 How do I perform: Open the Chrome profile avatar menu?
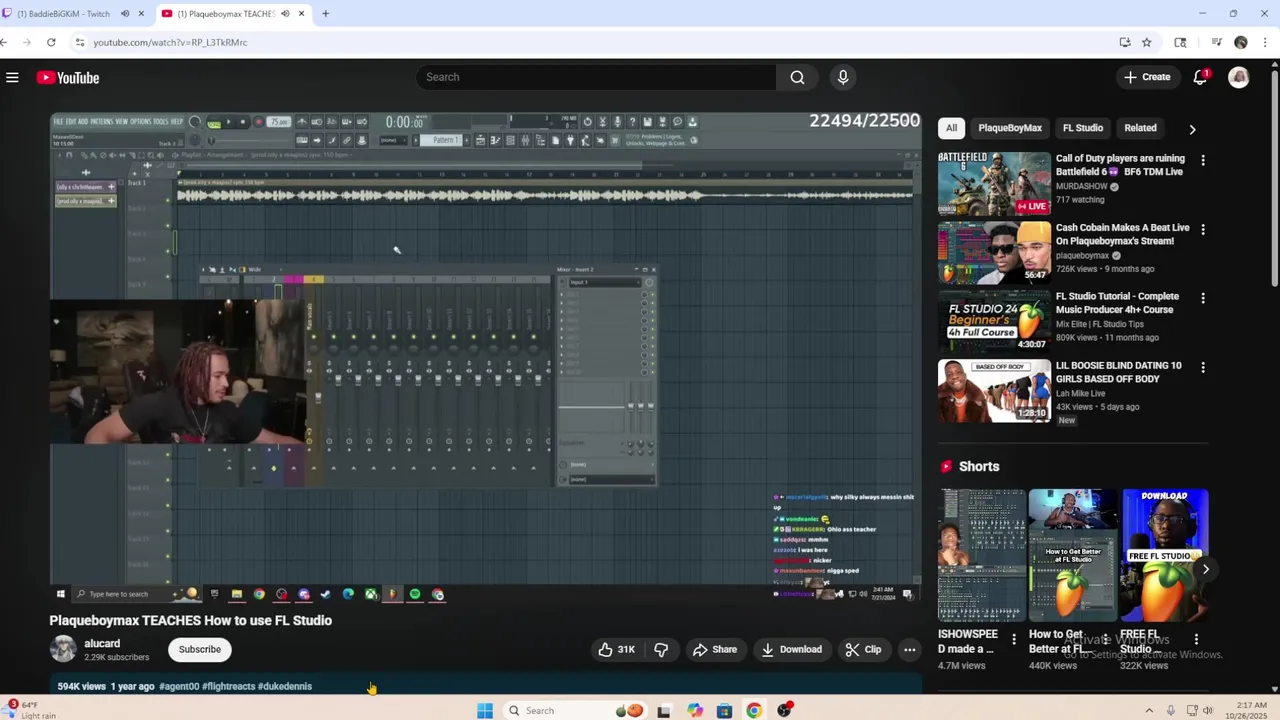1241,42
